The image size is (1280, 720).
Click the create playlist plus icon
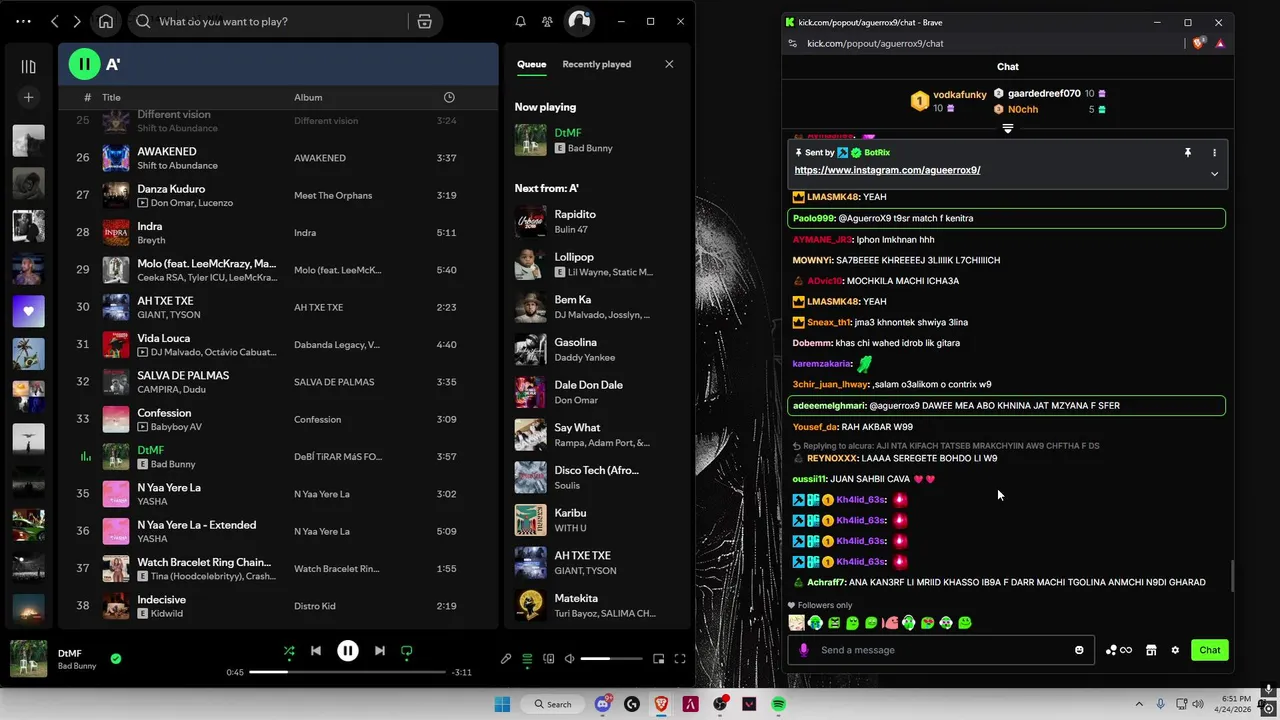click(x=28, y=97)
